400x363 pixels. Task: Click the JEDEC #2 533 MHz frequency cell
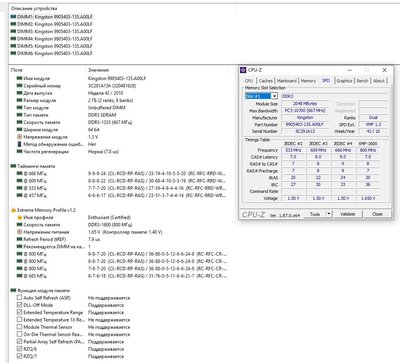click(x=293, y=150)
